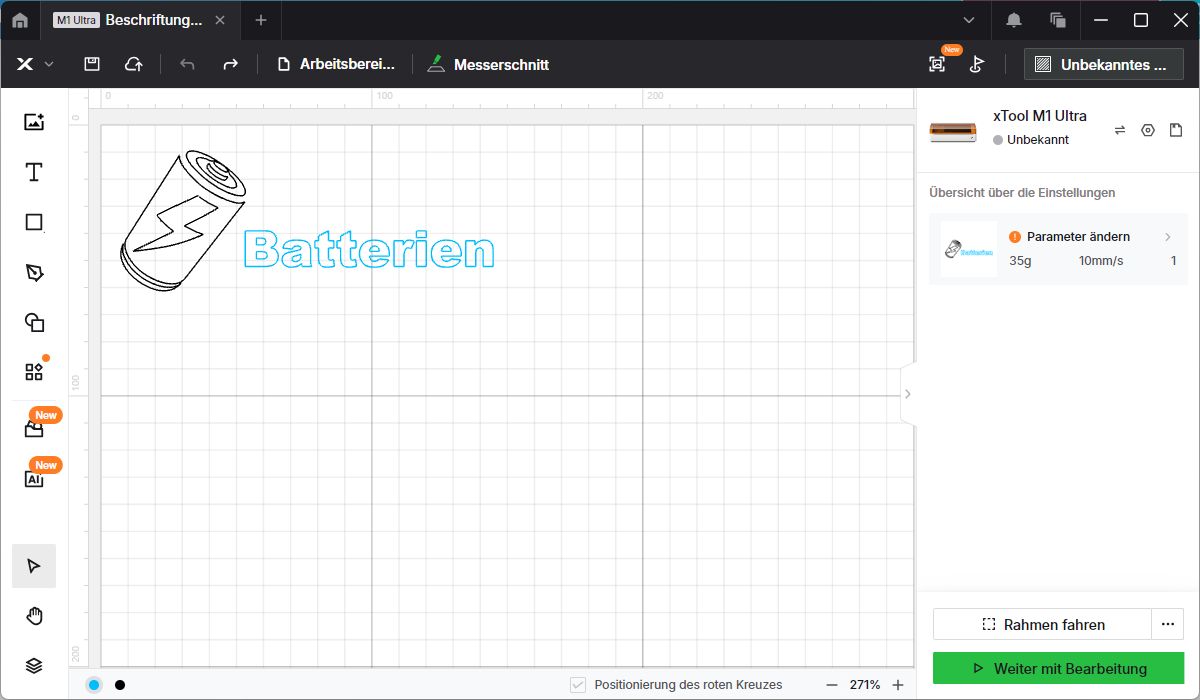Click the redo arrow
This screenshot has width=1200, height=700.
click(230, 64)
